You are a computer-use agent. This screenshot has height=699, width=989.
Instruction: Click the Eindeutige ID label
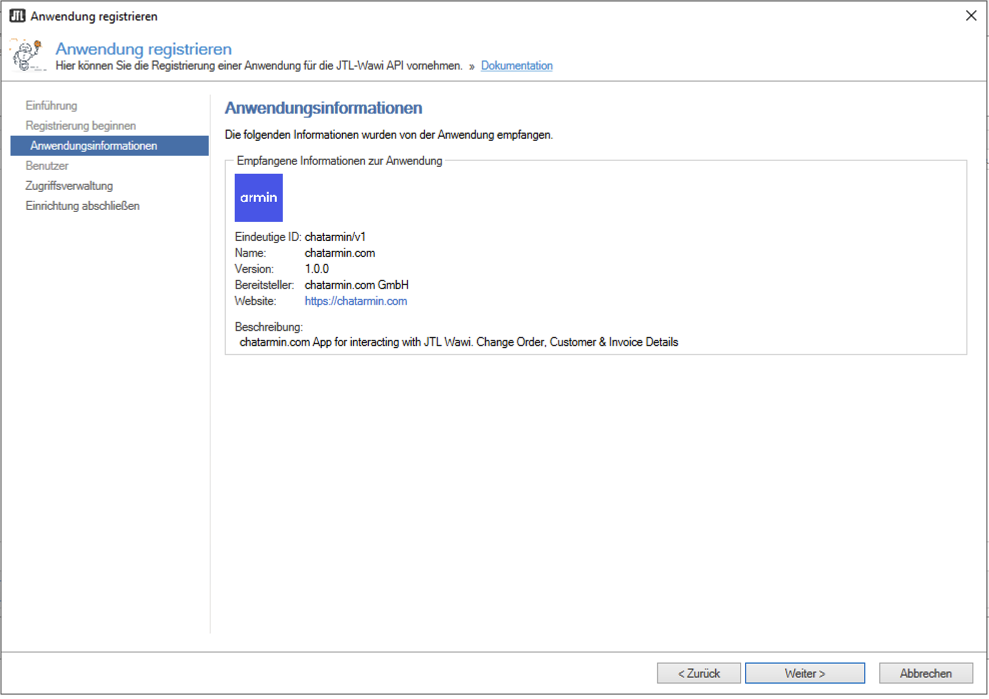click(268, 237)
